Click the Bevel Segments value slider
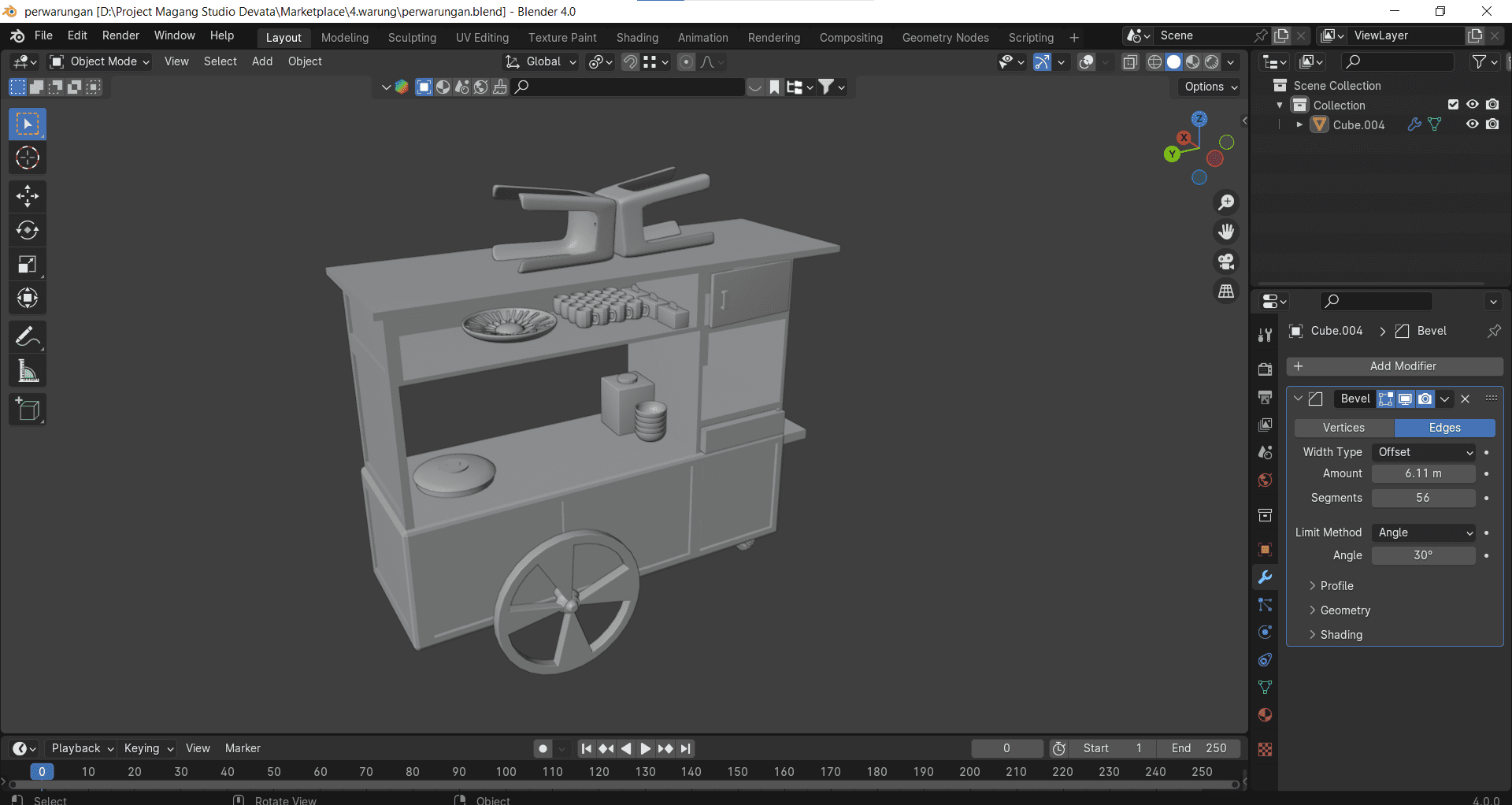Viewport: 1512px width, 805px height. 1423,498
